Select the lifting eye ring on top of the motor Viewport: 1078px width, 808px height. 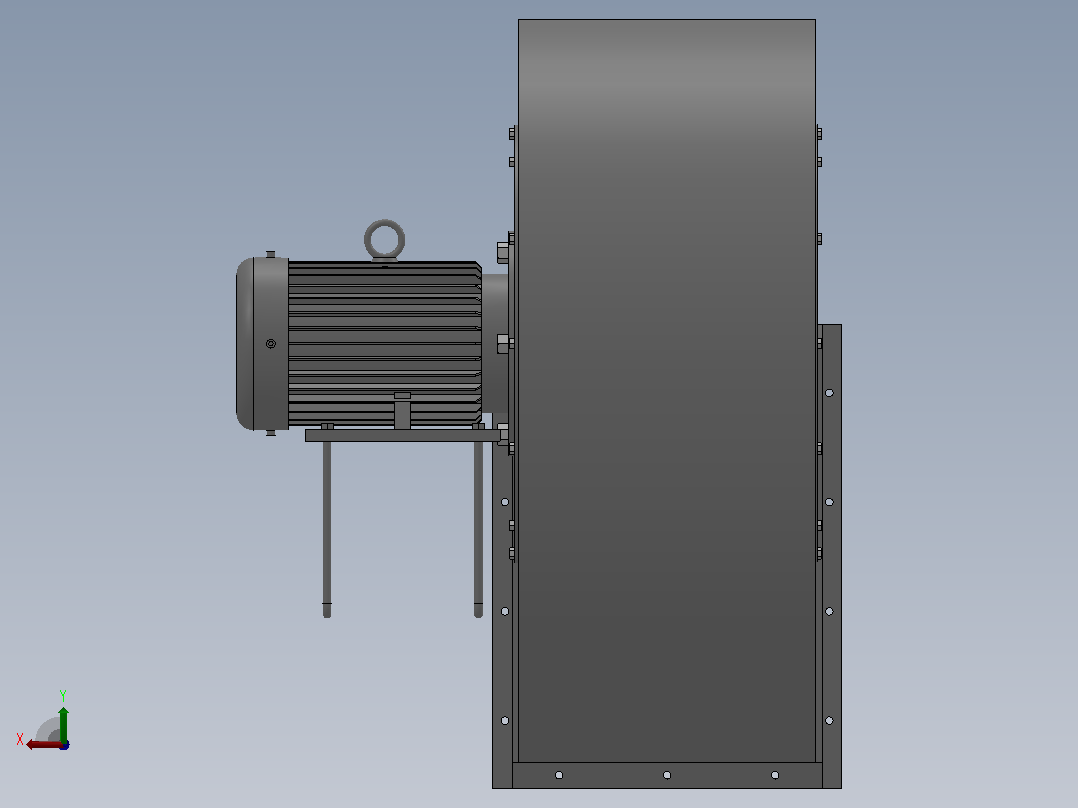click(x=384, y=240)
